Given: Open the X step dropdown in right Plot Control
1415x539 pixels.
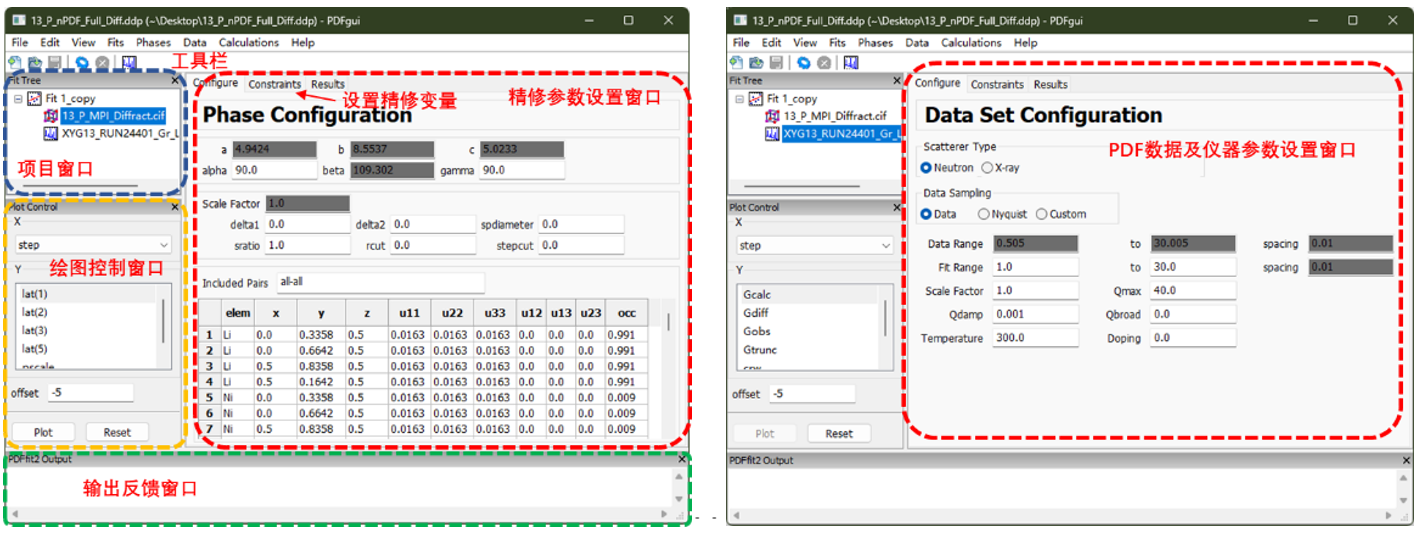Looking at the screenshot, I should (x=814, y=245).
